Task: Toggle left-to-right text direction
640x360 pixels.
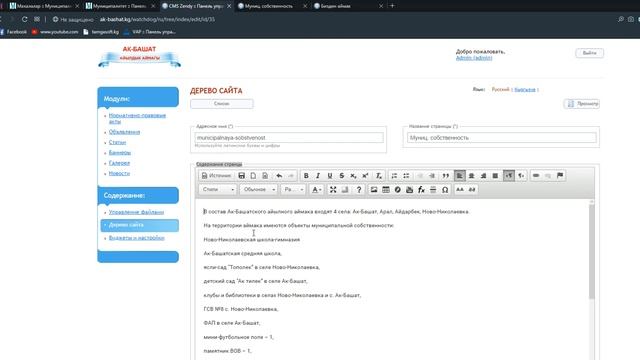Action: click(509, 176)
